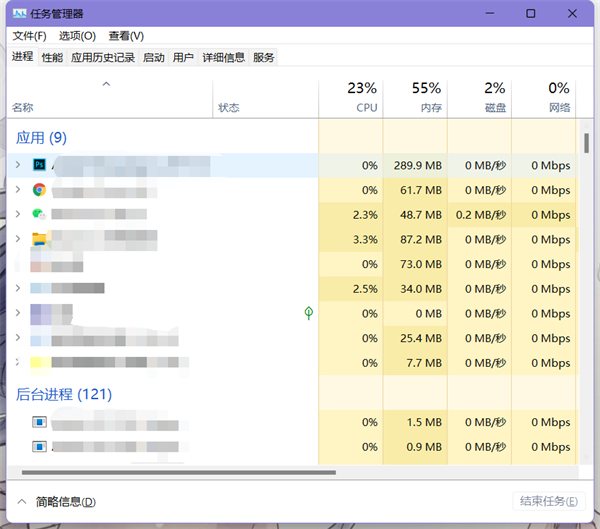Open the 查看(V) menu
The image size is (600, 529).
click(126, 36)
